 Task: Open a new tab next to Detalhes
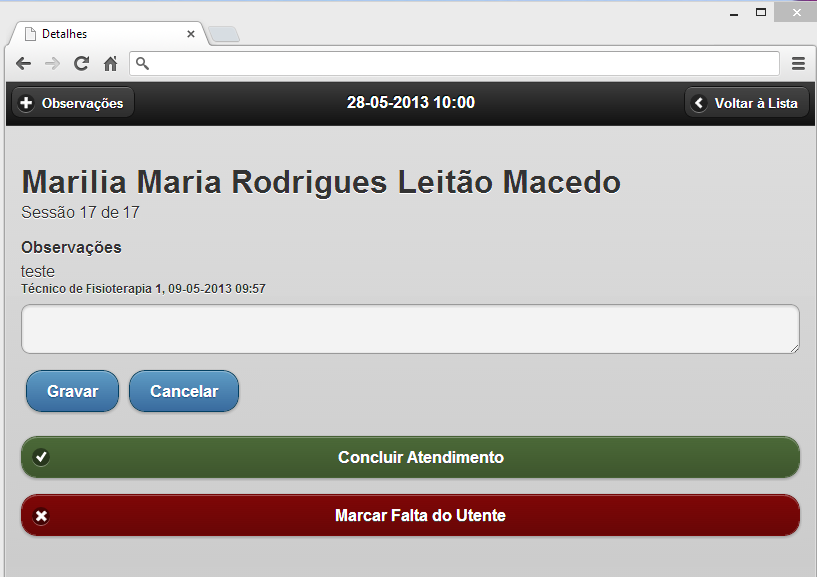pos(224,34)
